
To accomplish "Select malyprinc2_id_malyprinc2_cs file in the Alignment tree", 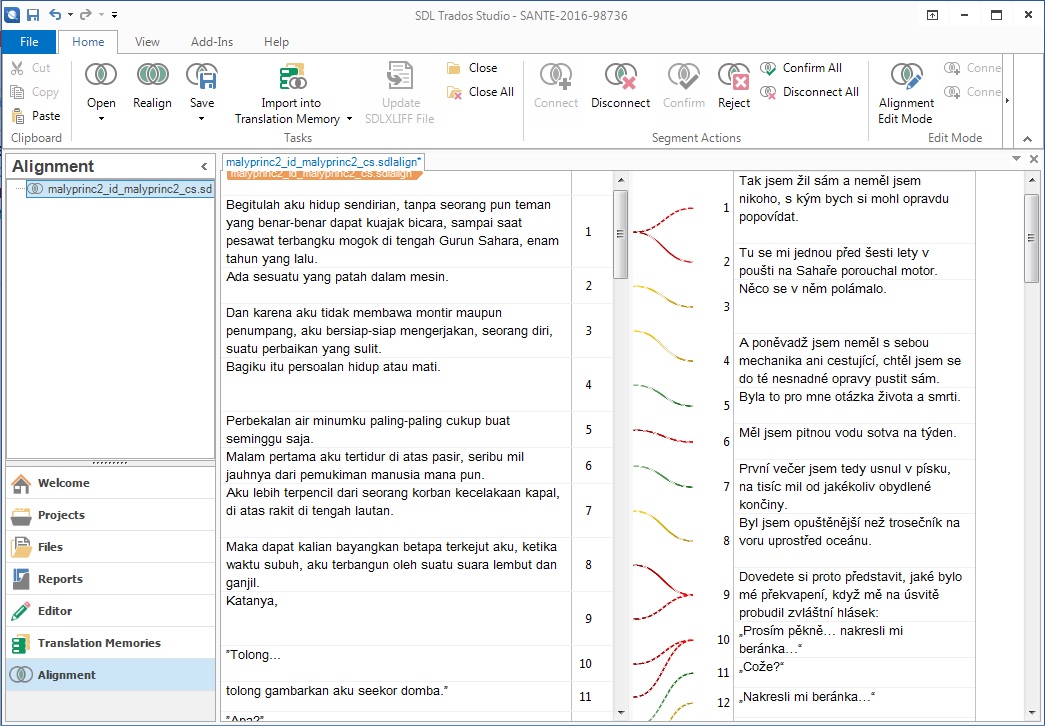I will coord(120,189).
